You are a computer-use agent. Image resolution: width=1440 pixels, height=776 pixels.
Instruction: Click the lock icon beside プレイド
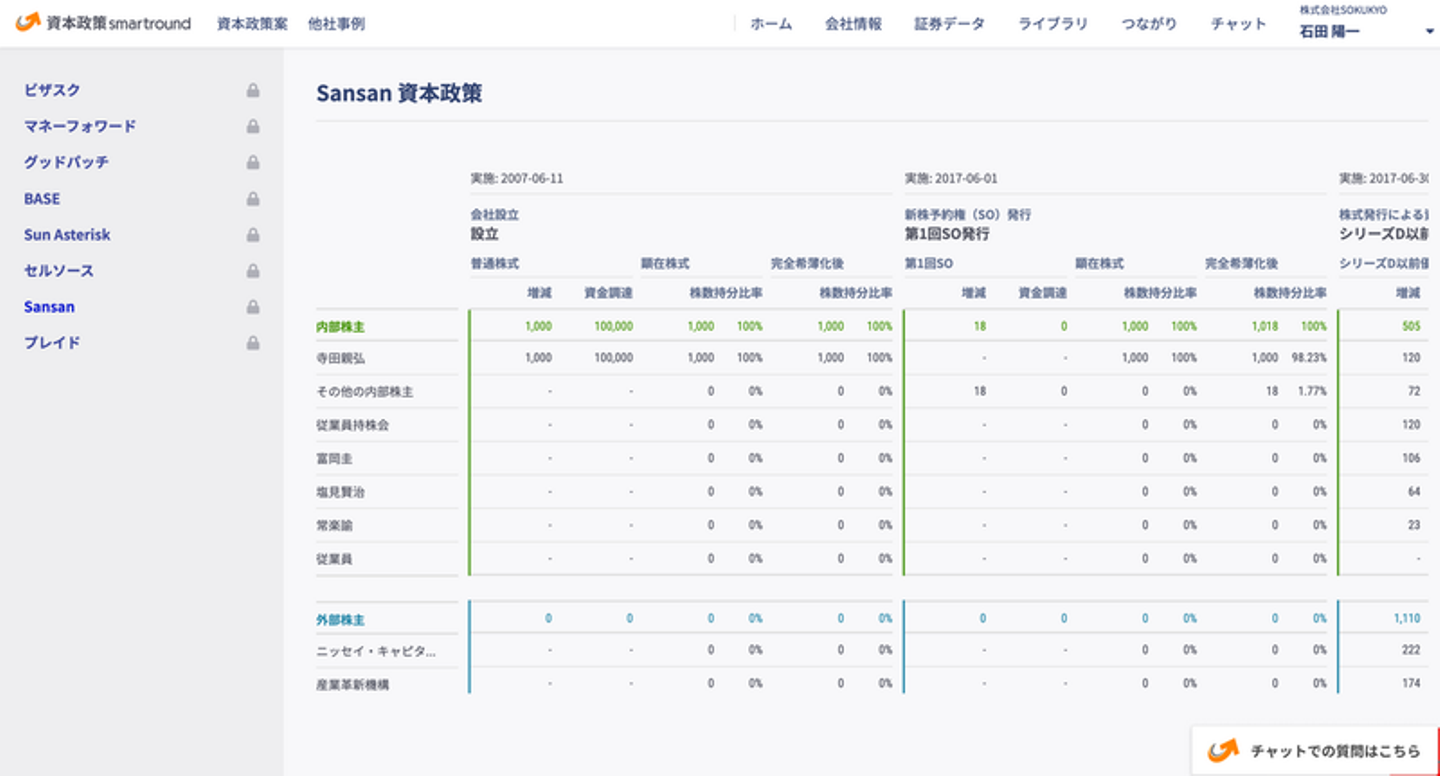click(253, 343)
